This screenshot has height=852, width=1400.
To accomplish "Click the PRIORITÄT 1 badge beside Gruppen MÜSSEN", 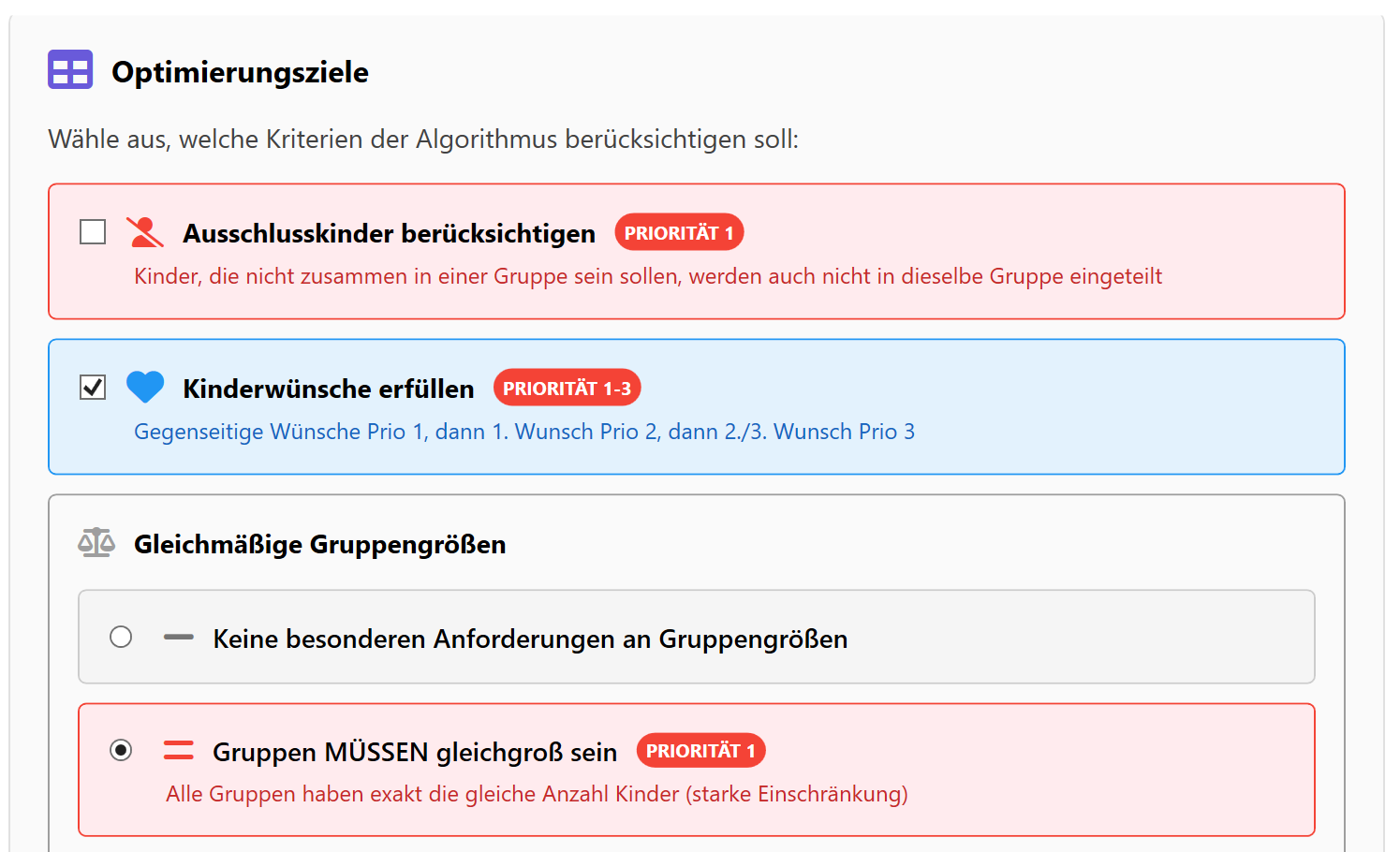I will coord(700,751).
